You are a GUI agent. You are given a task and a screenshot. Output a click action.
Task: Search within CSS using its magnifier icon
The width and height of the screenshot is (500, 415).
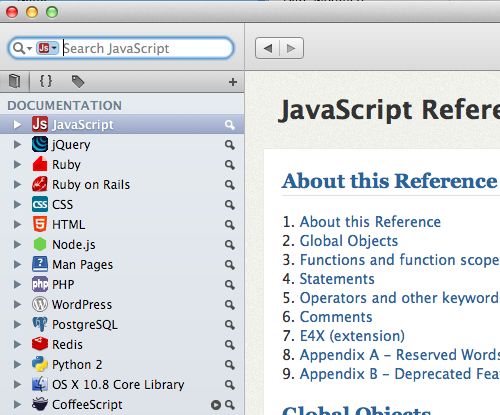point(230,205)
